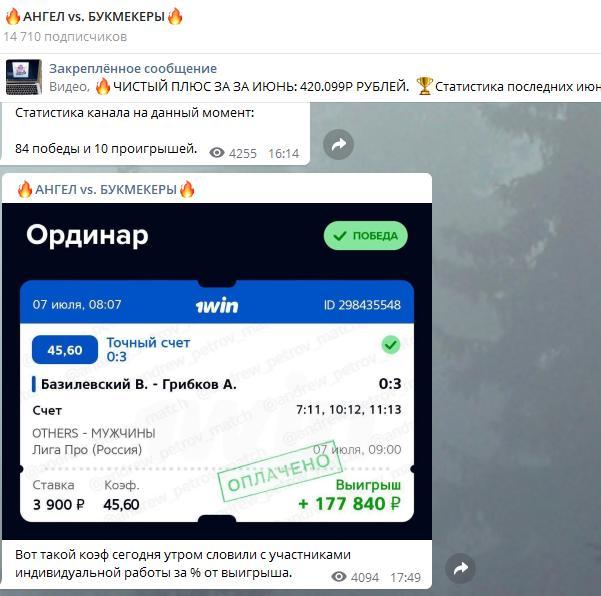This screenshot has height=596, width=601.
Task: Click the forward arrow beside the bet slip post
Action: coord(460,568)
